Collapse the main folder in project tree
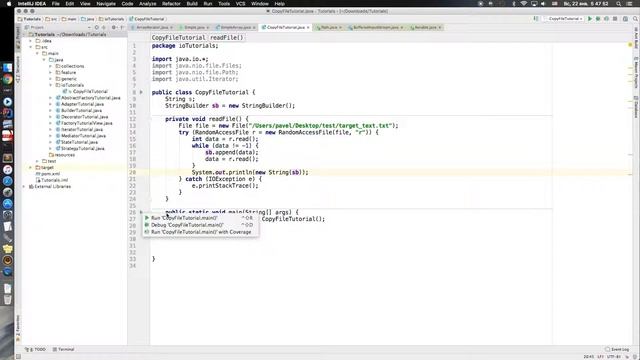 (x=37, y=53)
